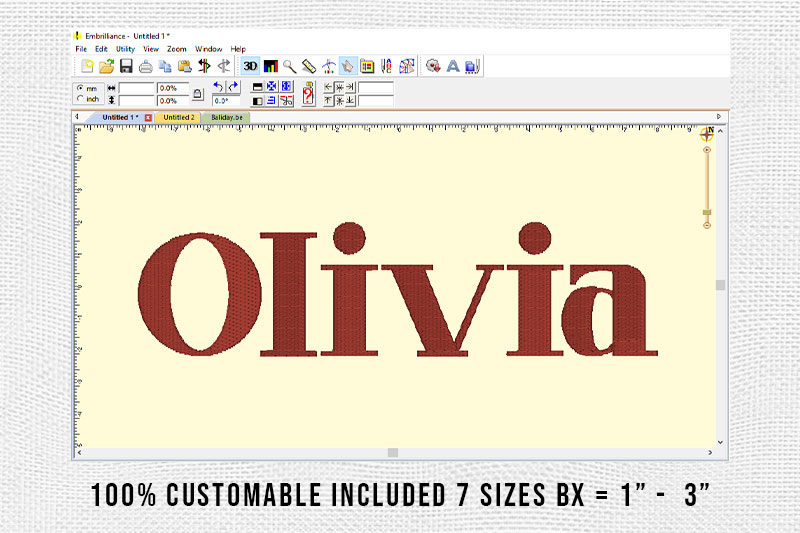Click the thread spool with red arrow
Image resolution: width=800 pixels, height=533 pixels.
(x=433, y=66)
